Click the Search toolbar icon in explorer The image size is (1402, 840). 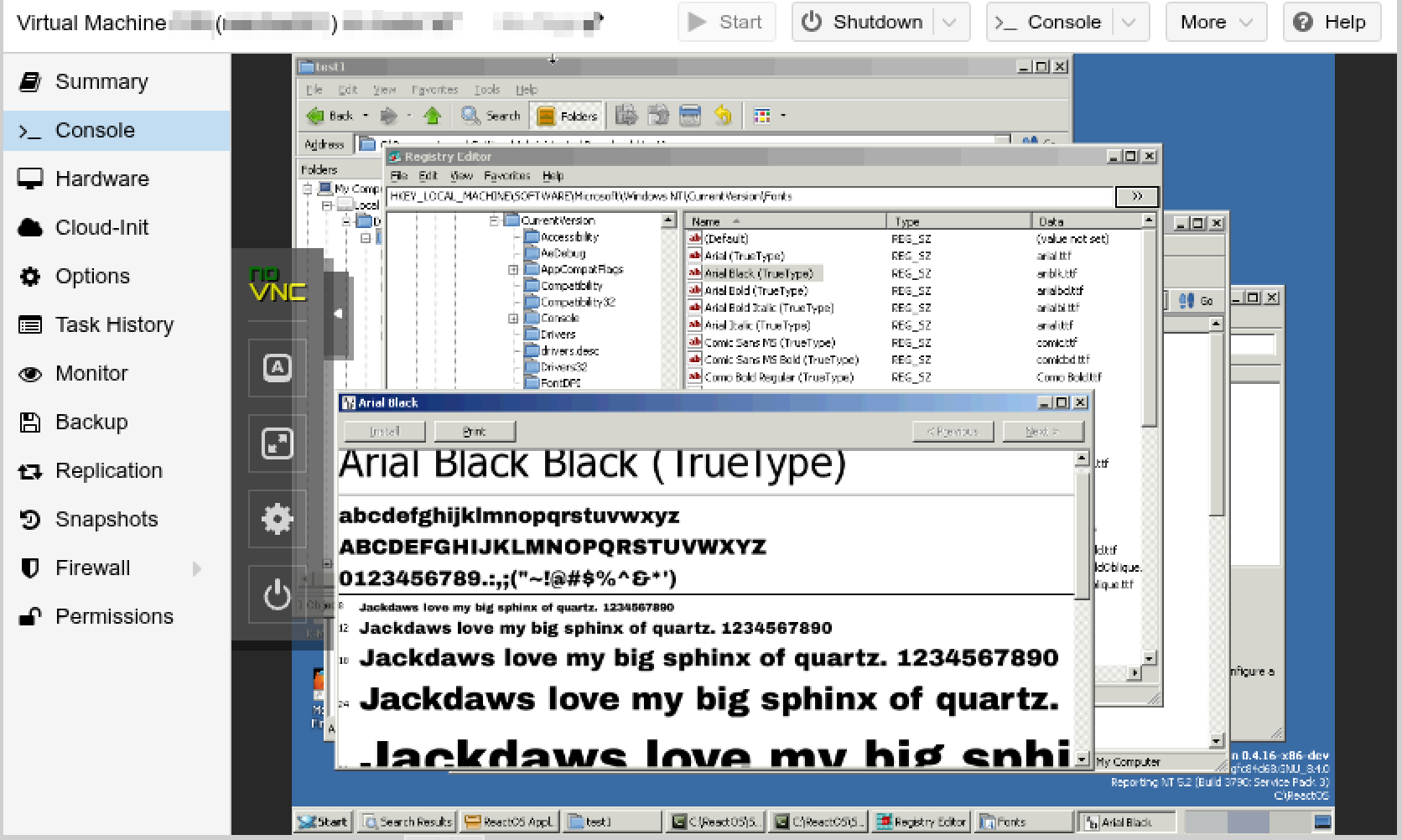point(491,116)
